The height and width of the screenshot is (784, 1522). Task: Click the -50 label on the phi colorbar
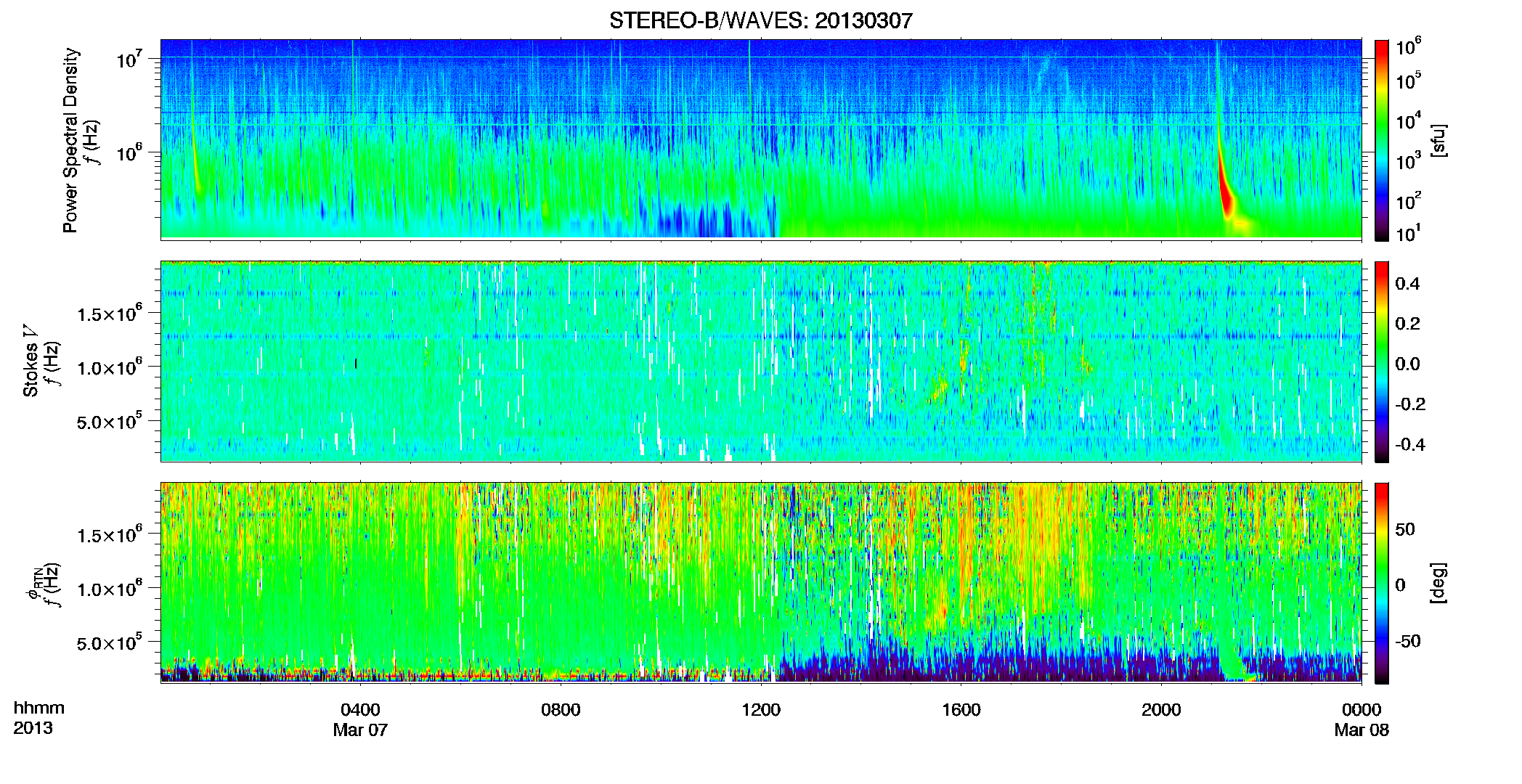(1408, 641)
